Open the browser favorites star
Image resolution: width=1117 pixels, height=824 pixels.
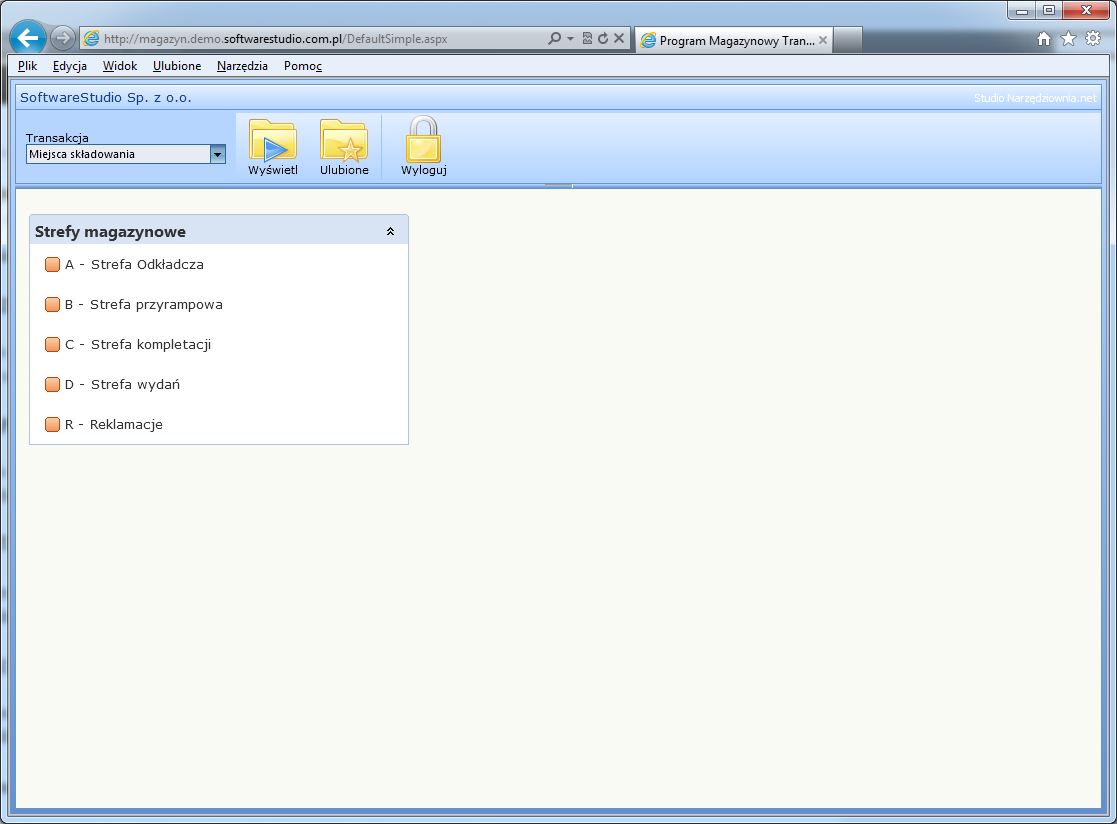pyautogui.click(x=1068, y=39)
